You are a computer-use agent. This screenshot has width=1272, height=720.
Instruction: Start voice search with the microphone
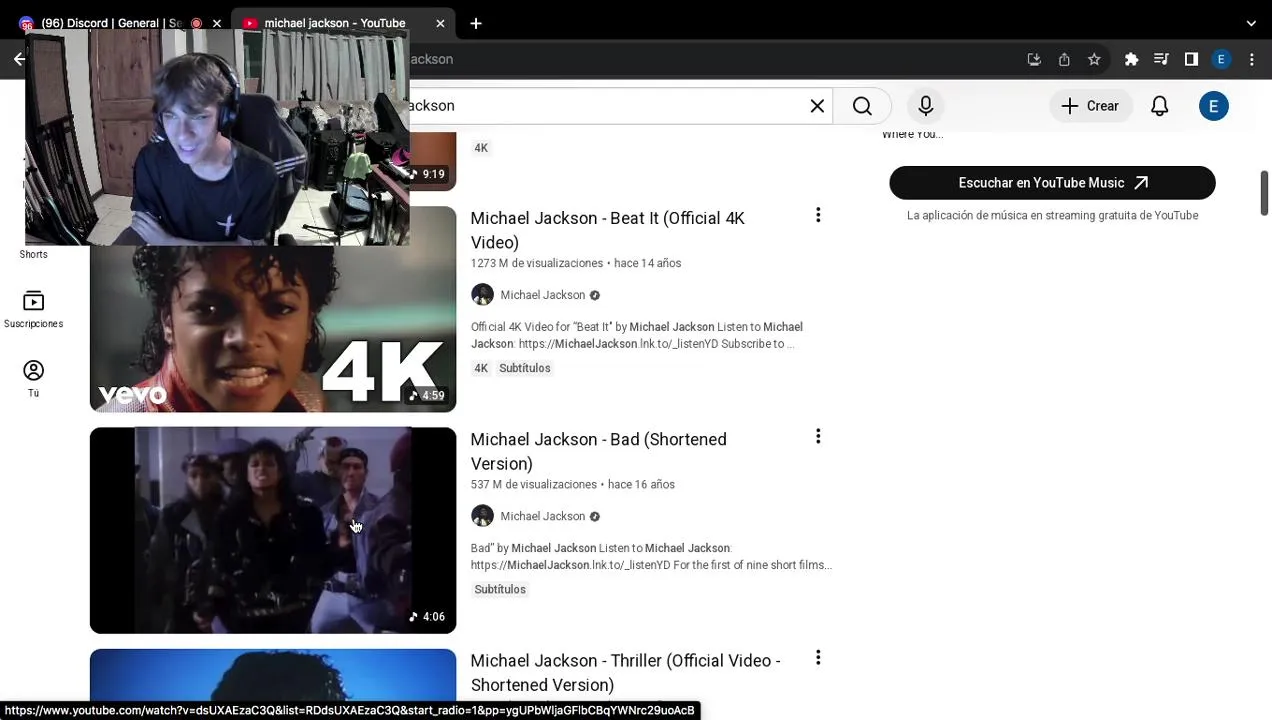(x=926, y=106)
